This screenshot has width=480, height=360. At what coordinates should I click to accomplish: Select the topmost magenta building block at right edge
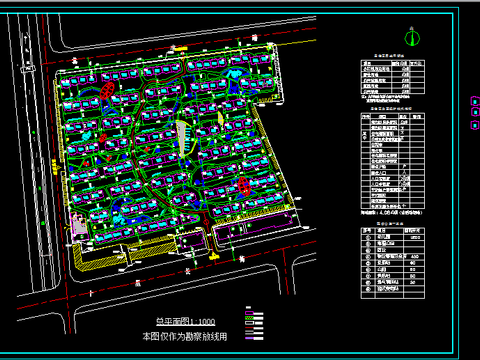[475, 100]
